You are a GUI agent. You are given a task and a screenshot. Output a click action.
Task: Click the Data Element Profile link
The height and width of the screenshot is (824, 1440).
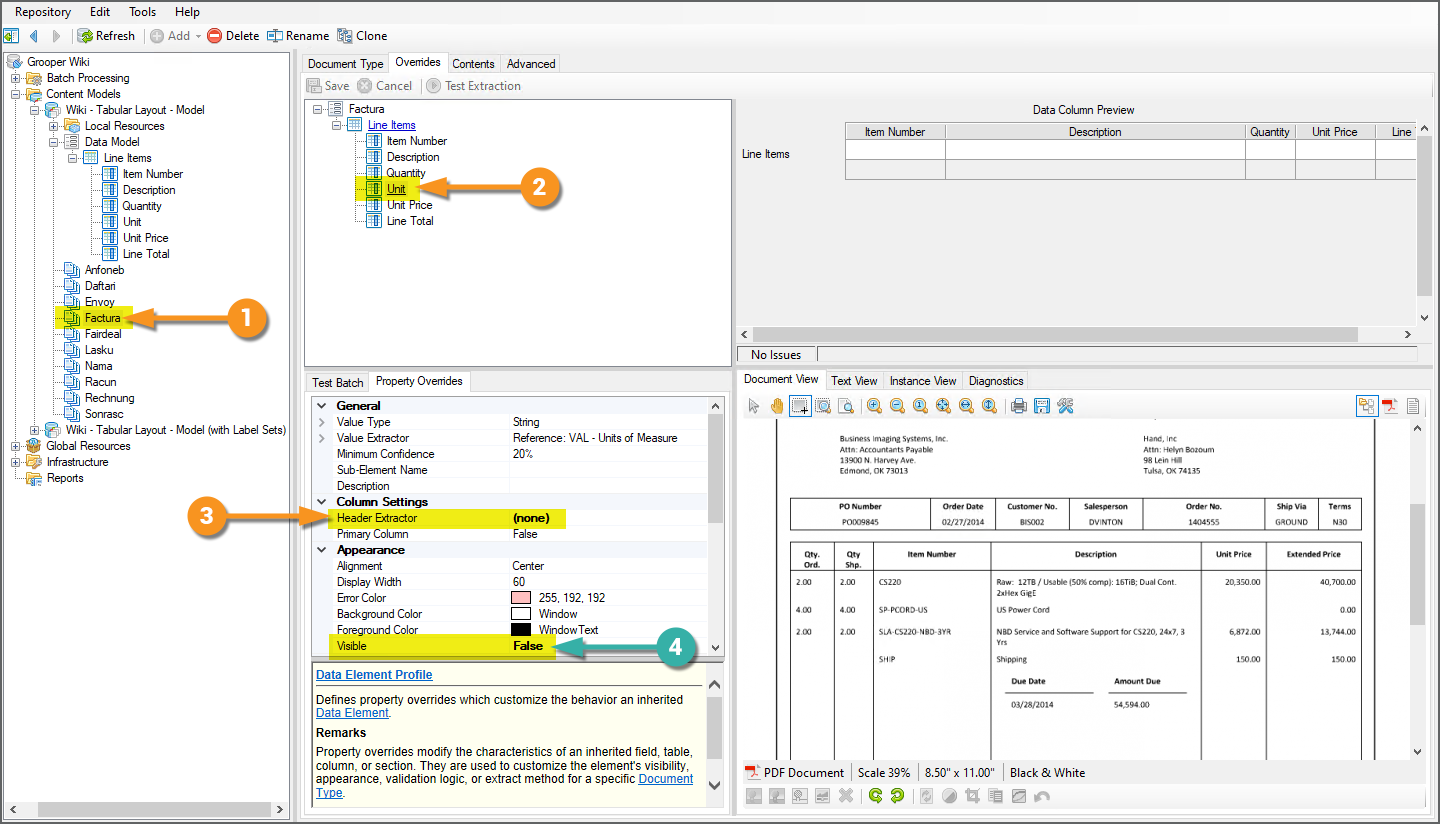tap(374, 675)
